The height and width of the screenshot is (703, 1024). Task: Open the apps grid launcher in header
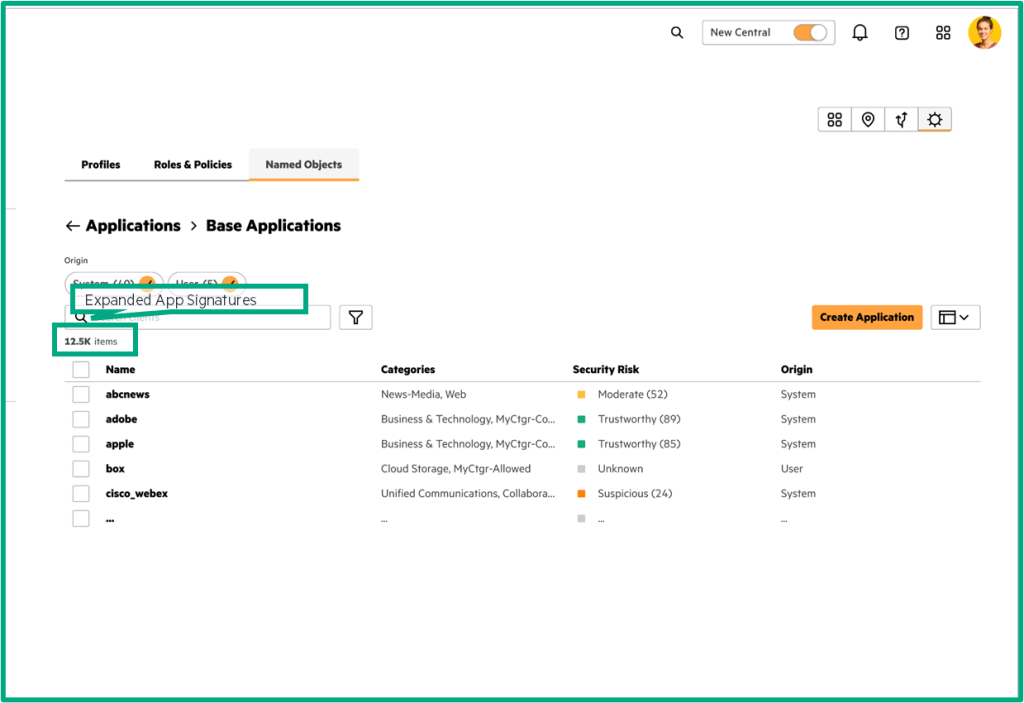click(x=943, y=33)
